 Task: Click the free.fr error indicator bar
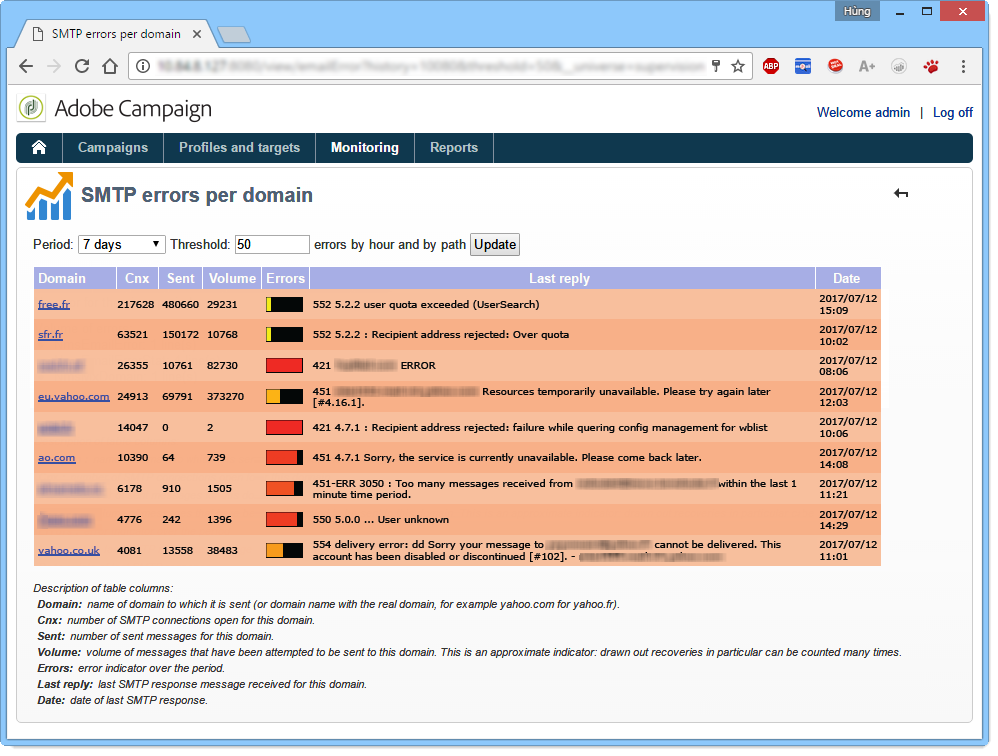(x=285, y=304)
